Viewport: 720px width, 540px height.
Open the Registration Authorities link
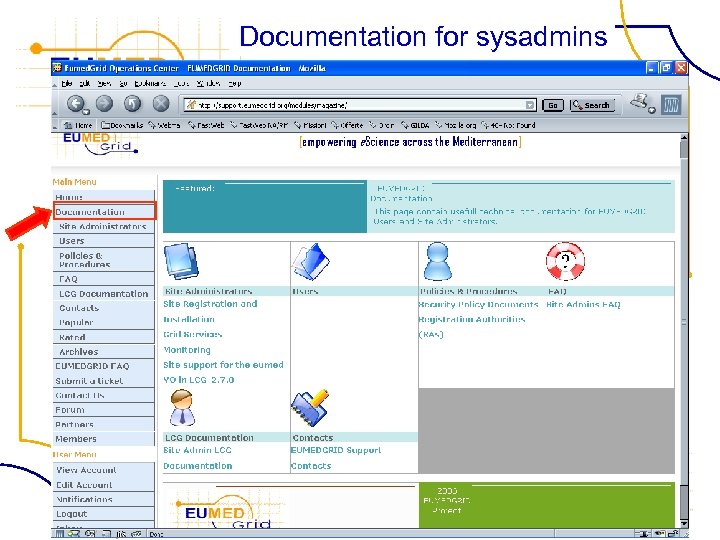pos(472,326)
